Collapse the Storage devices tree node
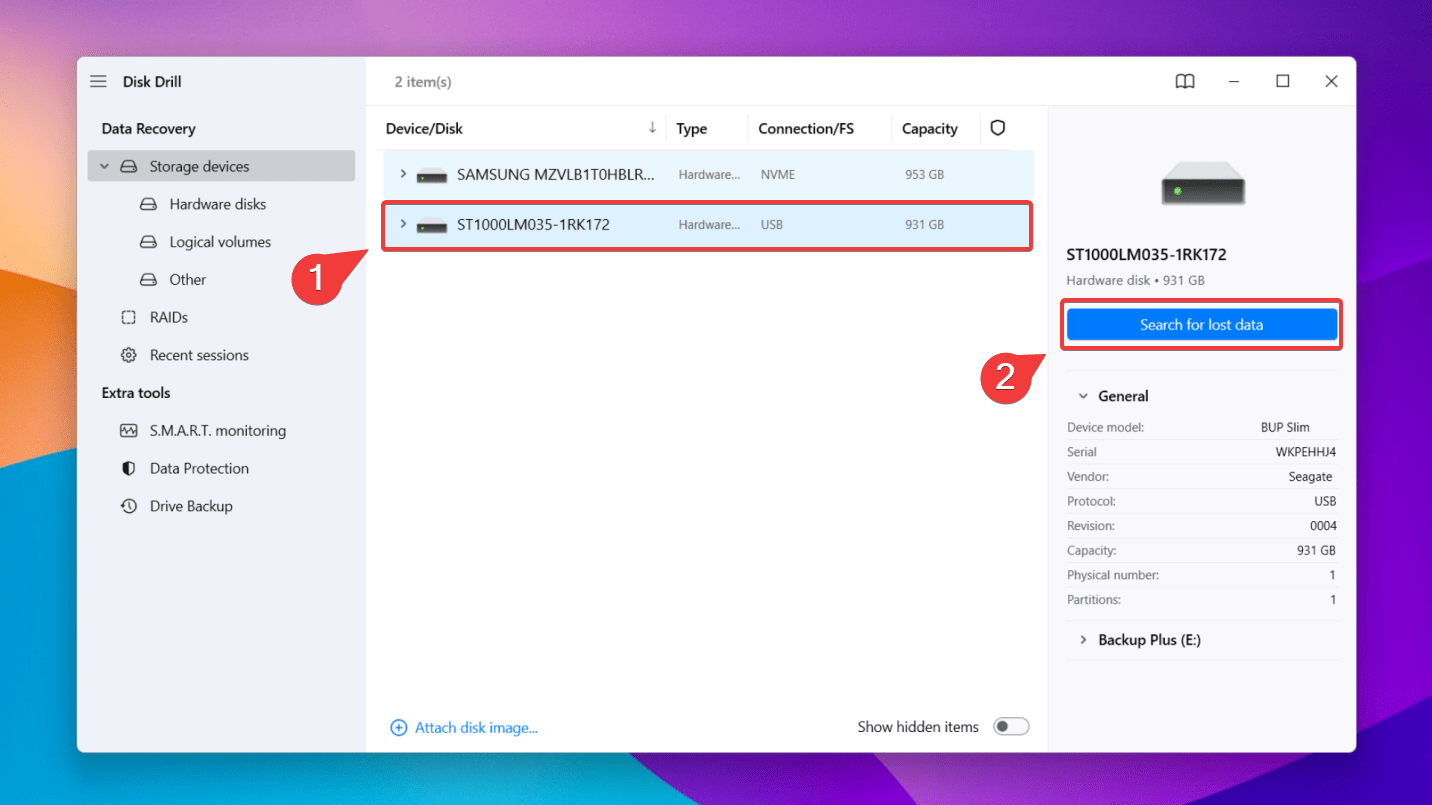 click(104, 167)
